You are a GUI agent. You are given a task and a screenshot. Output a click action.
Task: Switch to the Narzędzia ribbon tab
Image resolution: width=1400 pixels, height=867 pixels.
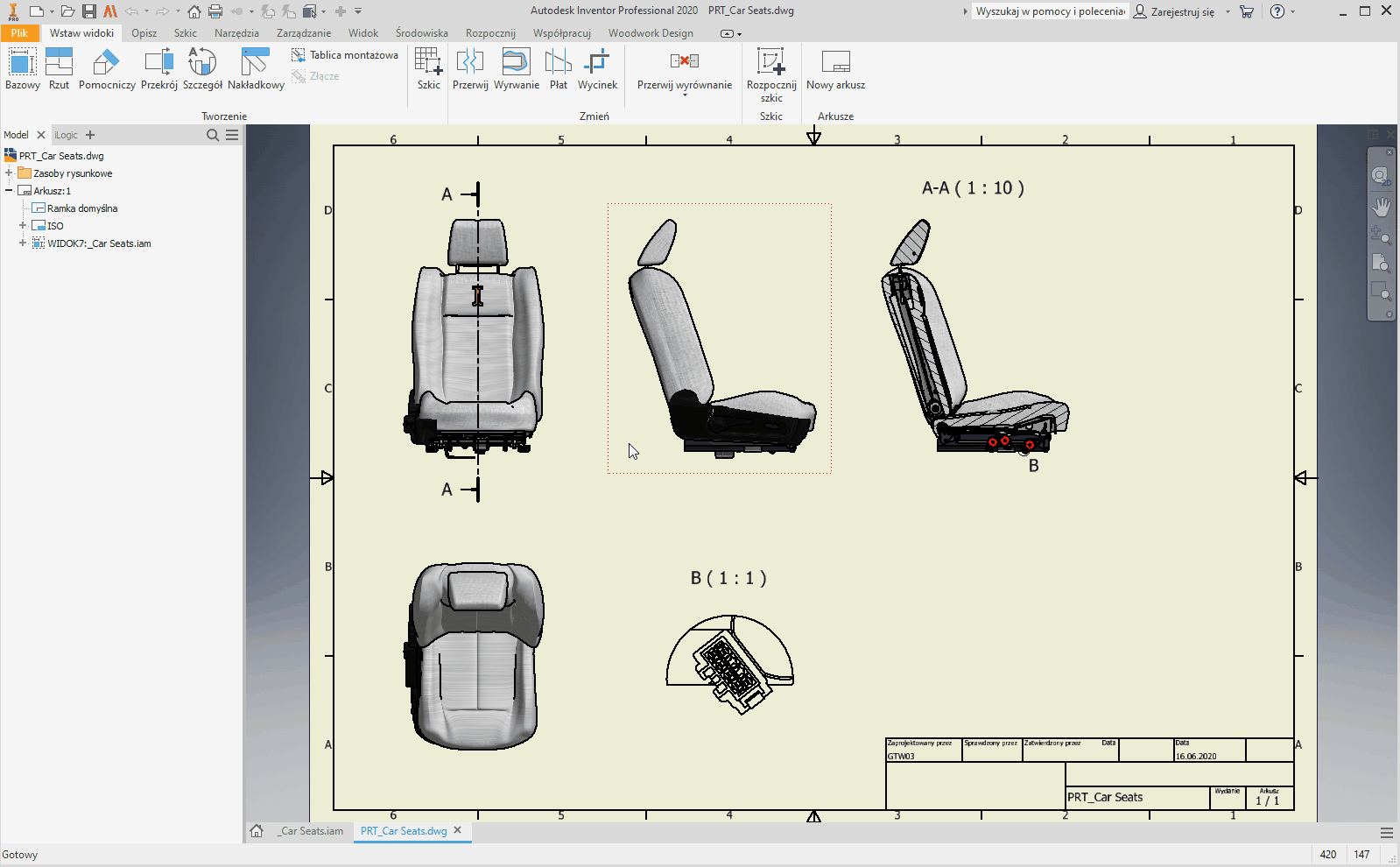pos(236,33)
